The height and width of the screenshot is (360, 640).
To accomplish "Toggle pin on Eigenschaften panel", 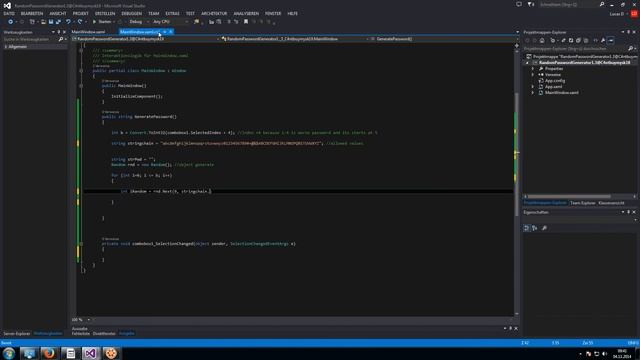I will pos(628,212).
